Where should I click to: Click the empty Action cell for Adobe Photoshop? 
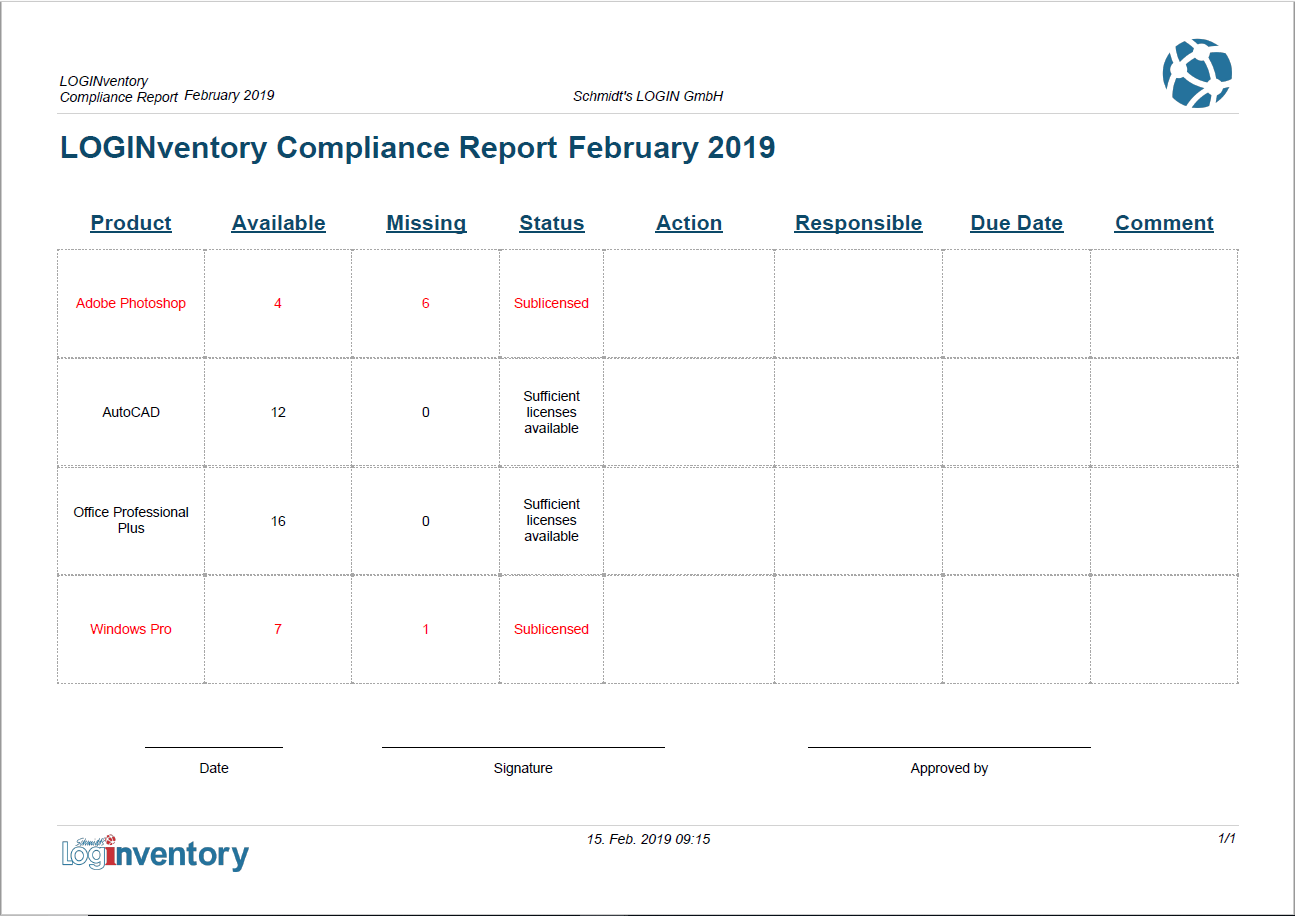pyautogui.click(x=689, y=303)
